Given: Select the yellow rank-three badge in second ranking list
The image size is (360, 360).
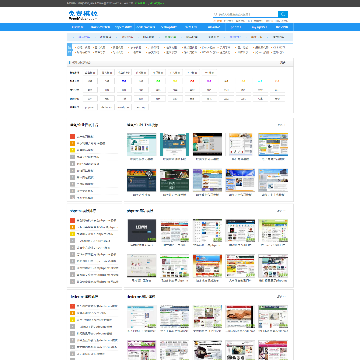Looking at the screenshot, I should [x=72, y=234].
